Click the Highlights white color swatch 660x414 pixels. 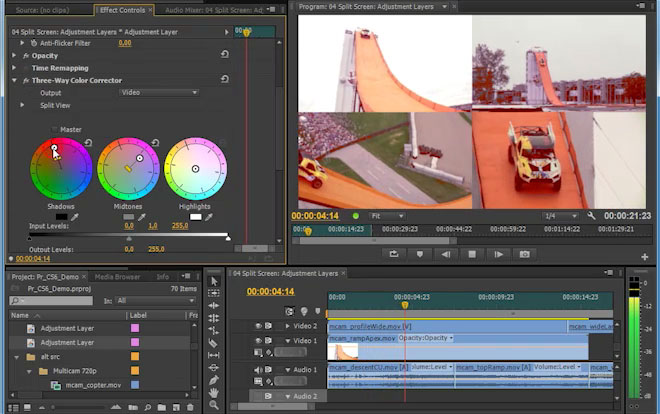coord(195,216)
